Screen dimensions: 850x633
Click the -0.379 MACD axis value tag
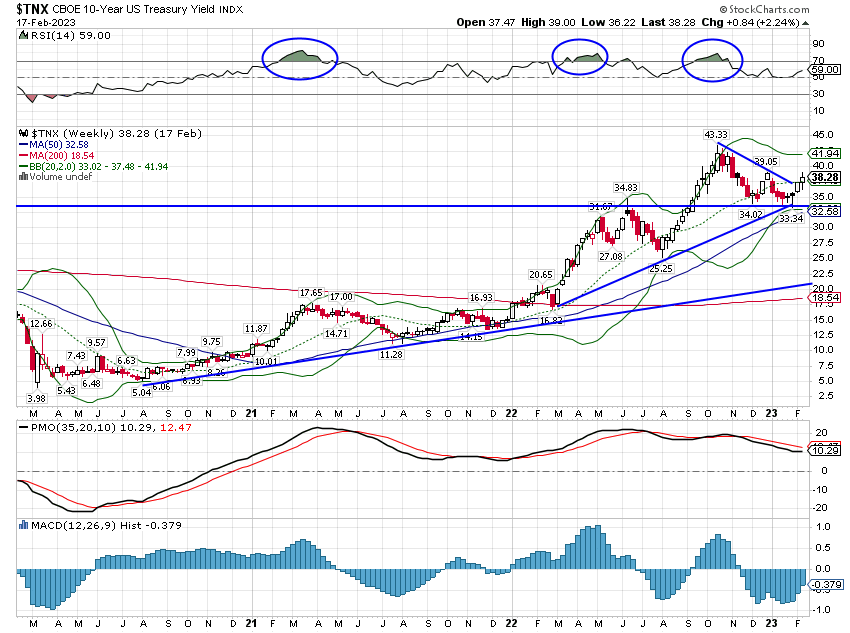click(x=825, y=585)
